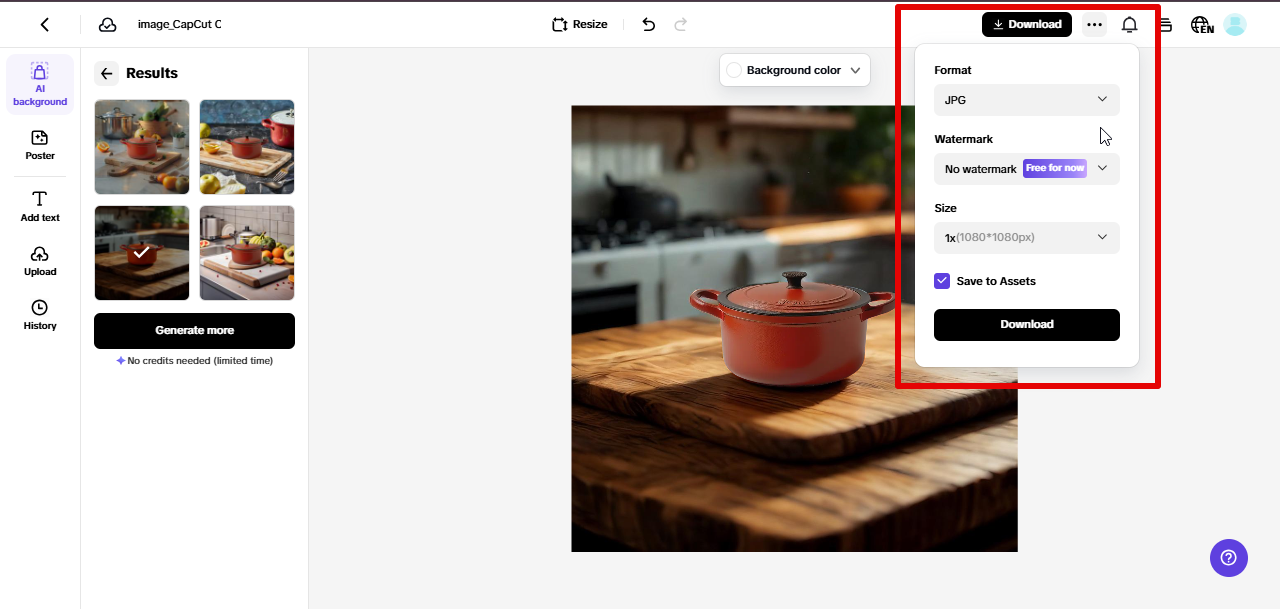Open the Size dropdown for 1x resolution

(1026, 237)
